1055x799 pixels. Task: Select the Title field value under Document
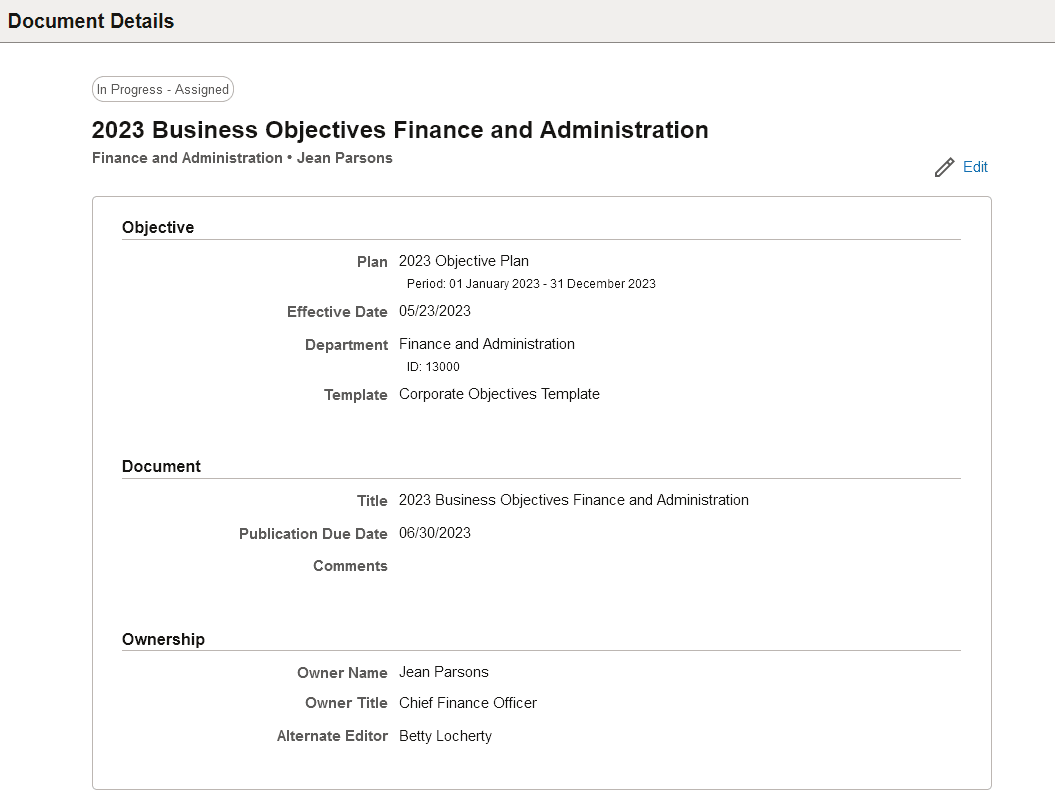click(x=573, y=500)
